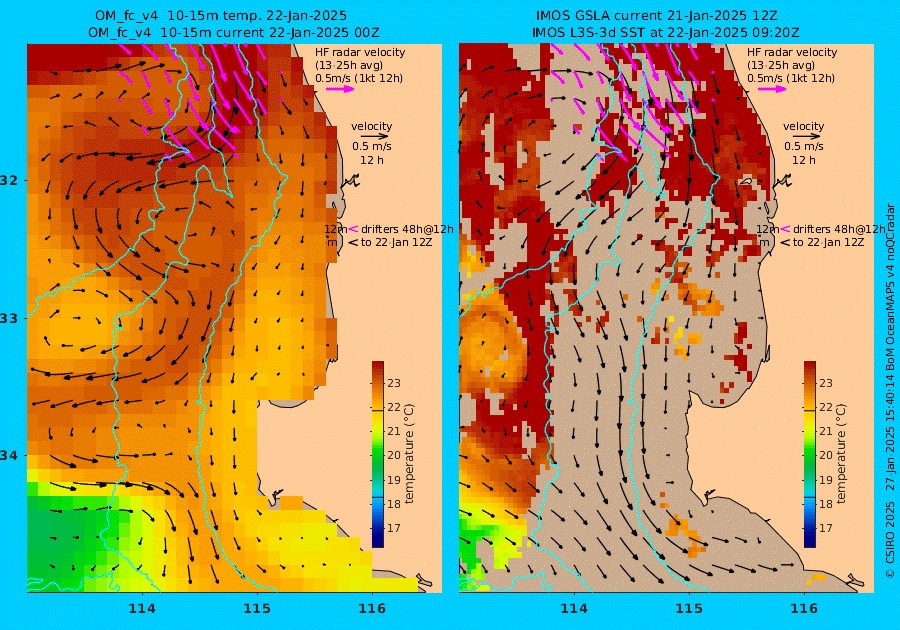Image resolution: width=900 pixels, height=630 pixels.
Task: Click 'drifters 48h@12h' in IMOS map
Action: click(839, 229)
